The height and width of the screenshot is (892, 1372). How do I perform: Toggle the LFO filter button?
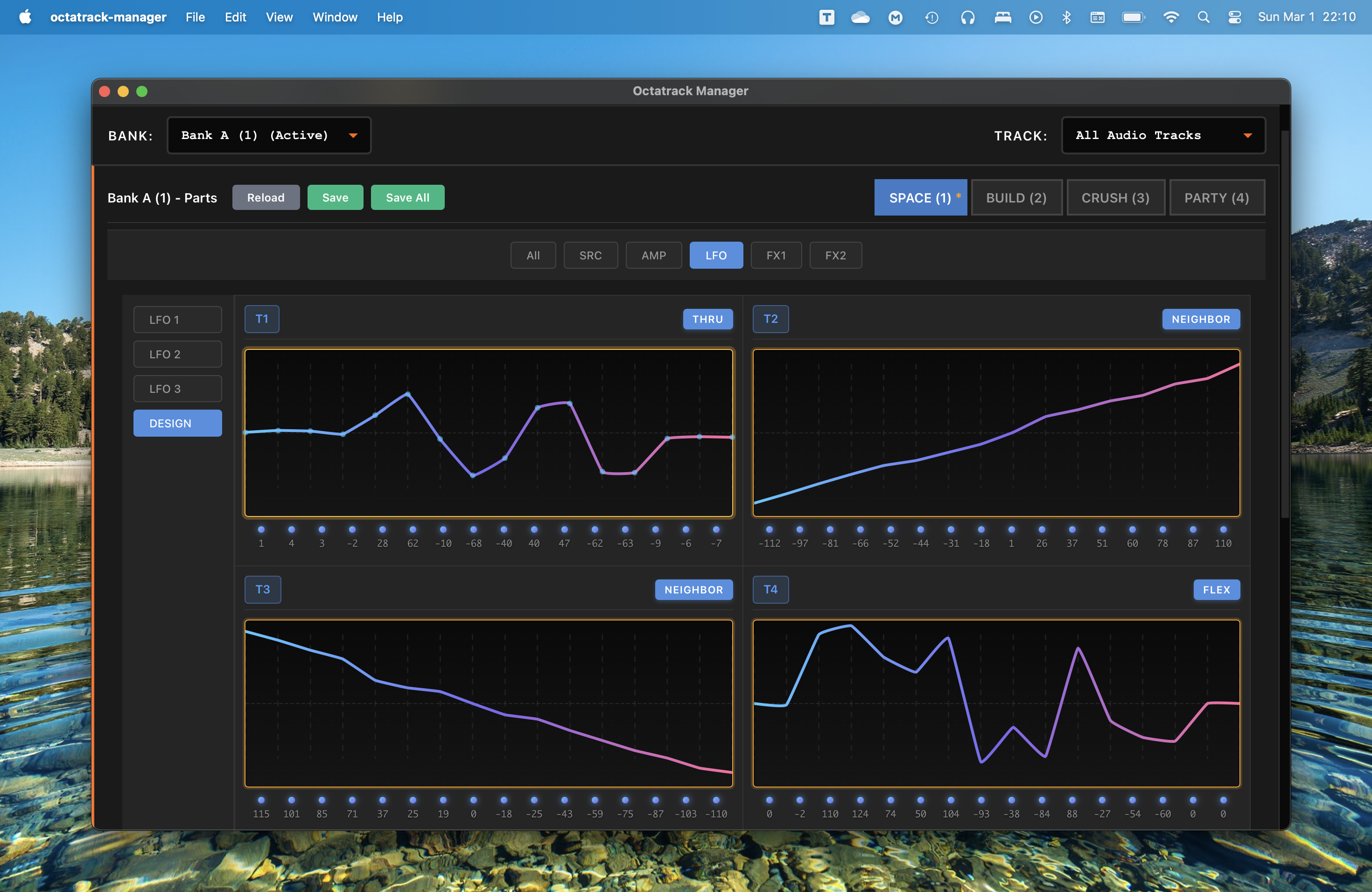click(715, 255)
